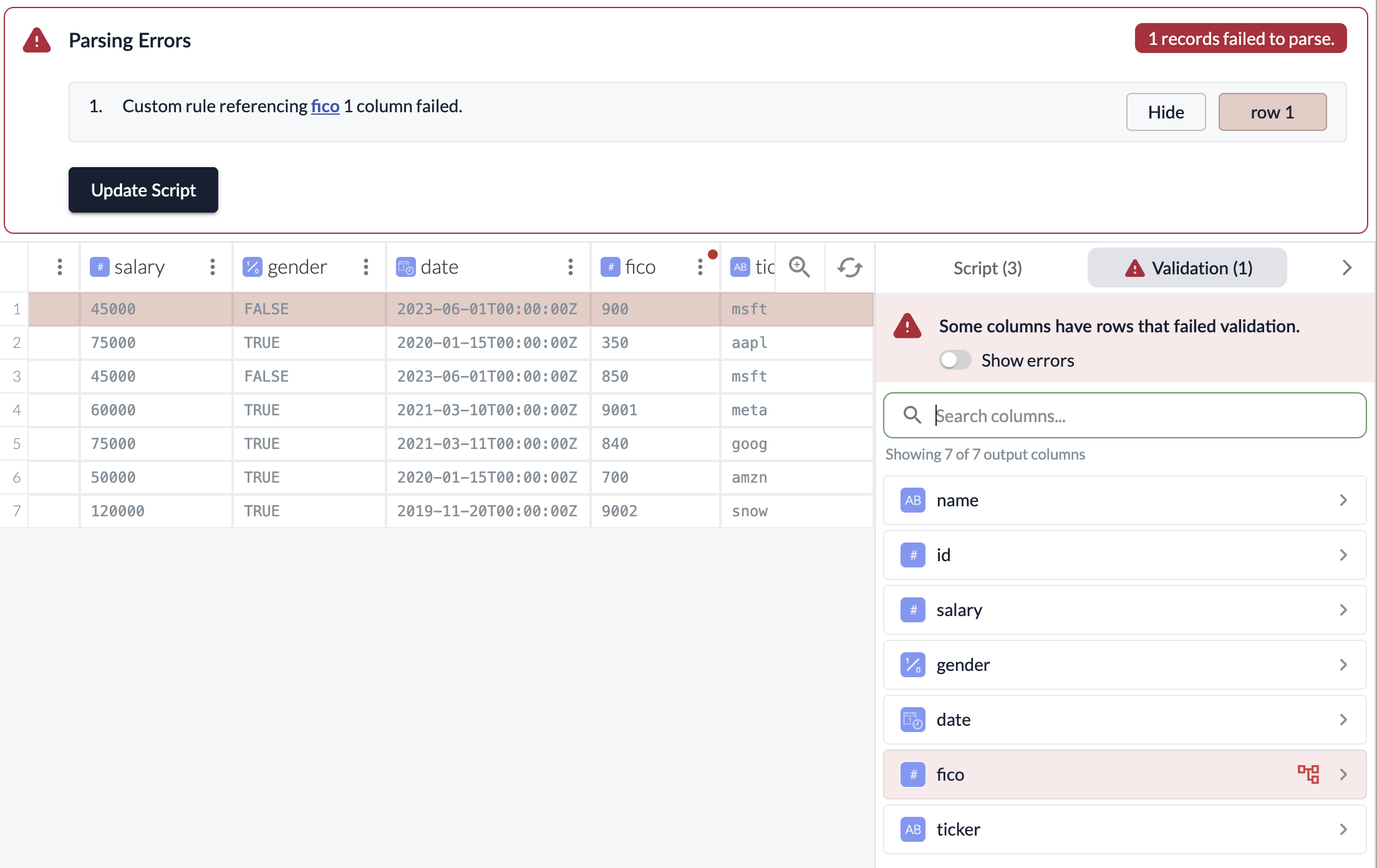1377x868 pixels.
Task: Click the zoom magnifier icon in table header
Action: click(x=799, y=268)
